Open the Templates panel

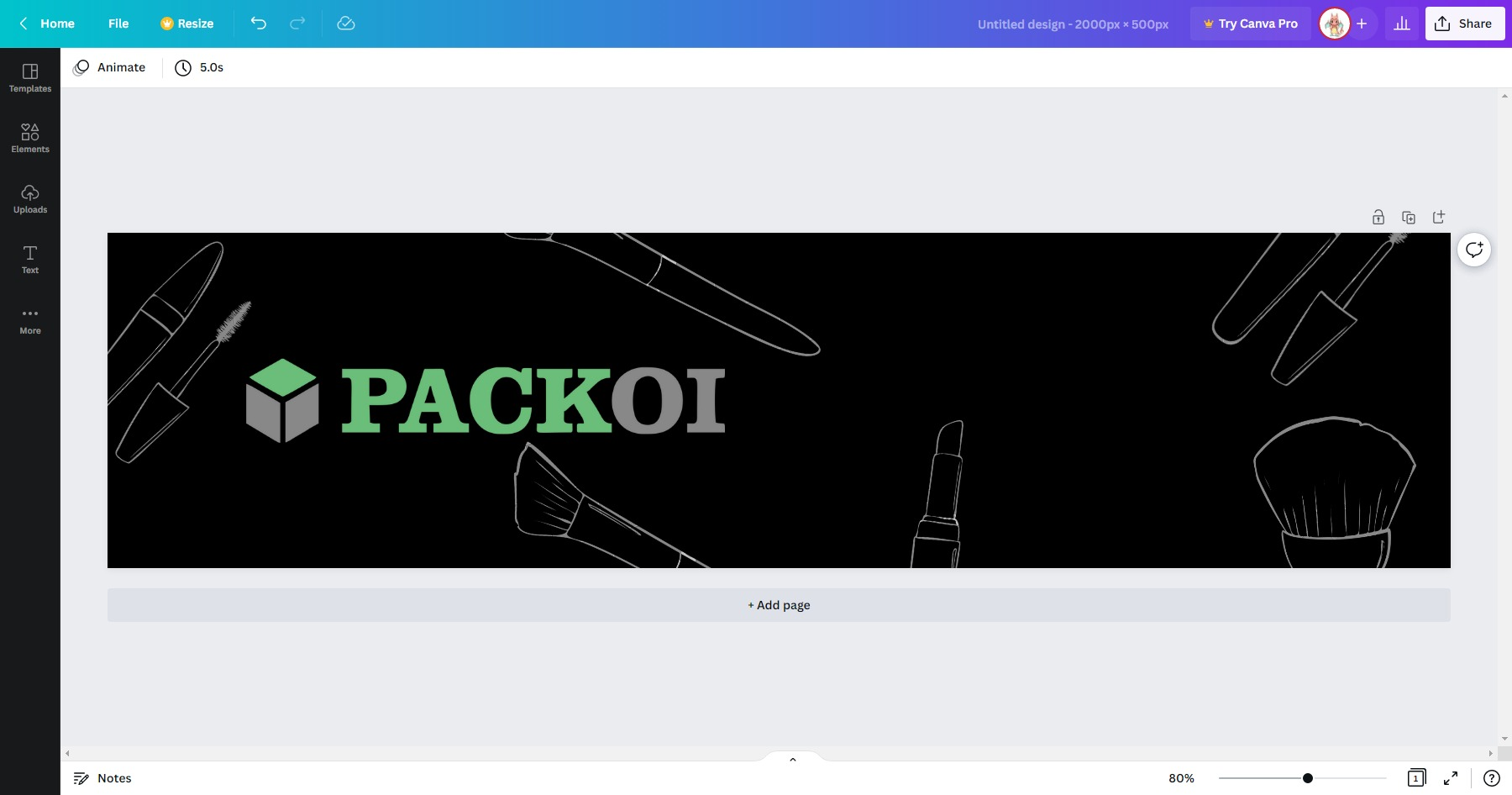tap(30, 78)
